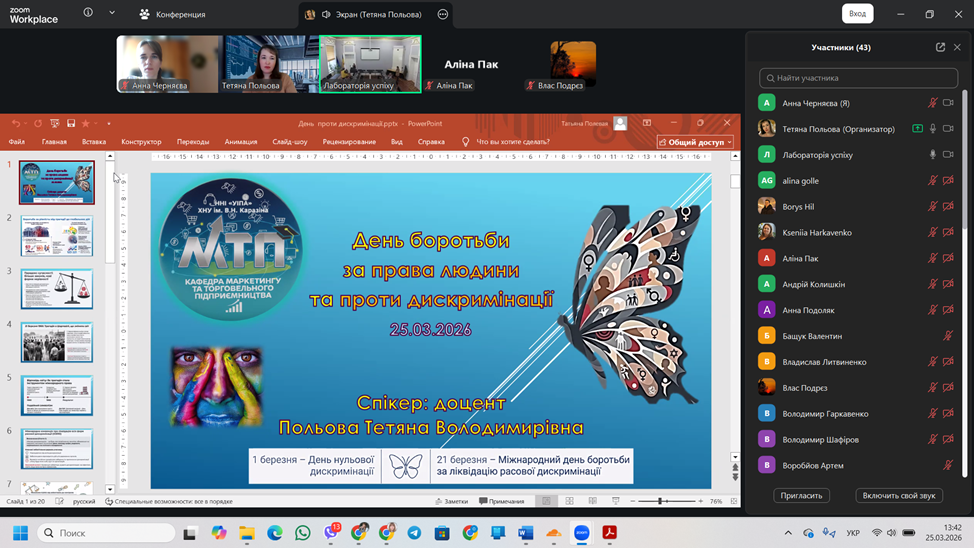Screen dimensions: 974x548
Task: Show hidden system tray icons
Action: [x=788, y=533]
